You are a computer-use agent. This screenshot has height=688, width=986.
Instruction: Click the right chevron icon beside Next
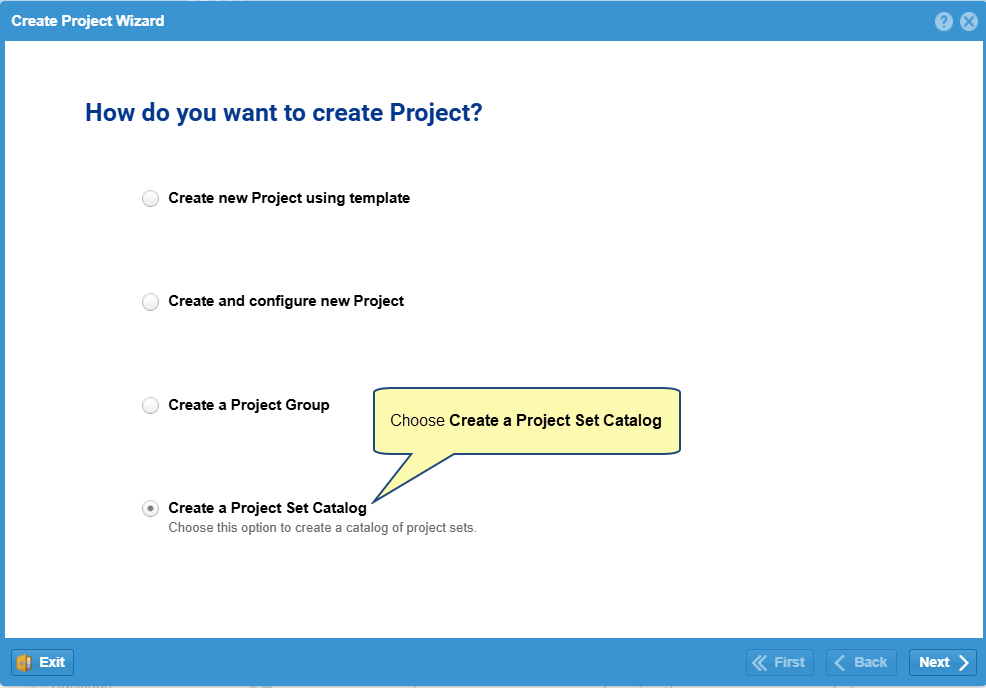pyautogui.click(x=963, y=662)
